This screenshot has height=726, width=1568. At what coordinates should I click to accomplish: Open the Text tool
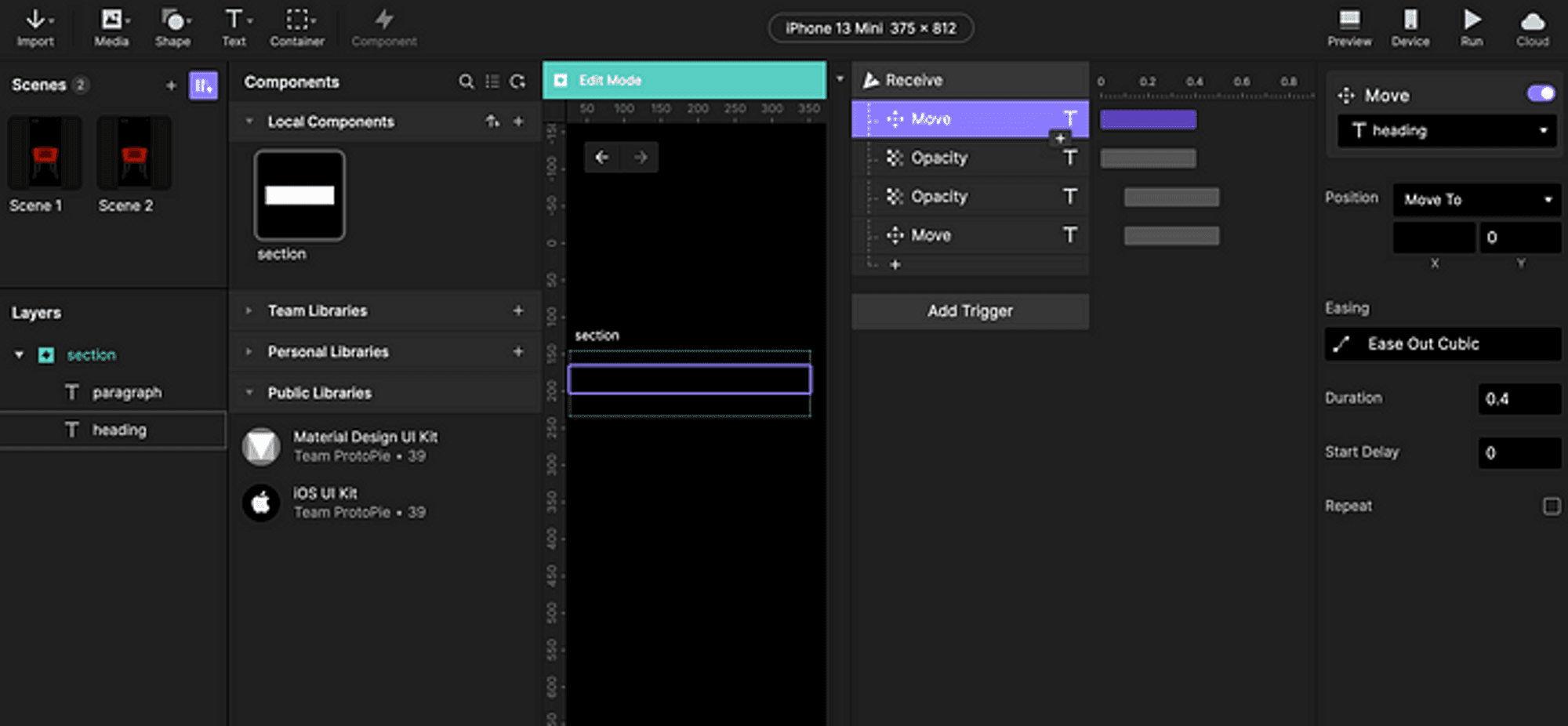tap(232, 27)
